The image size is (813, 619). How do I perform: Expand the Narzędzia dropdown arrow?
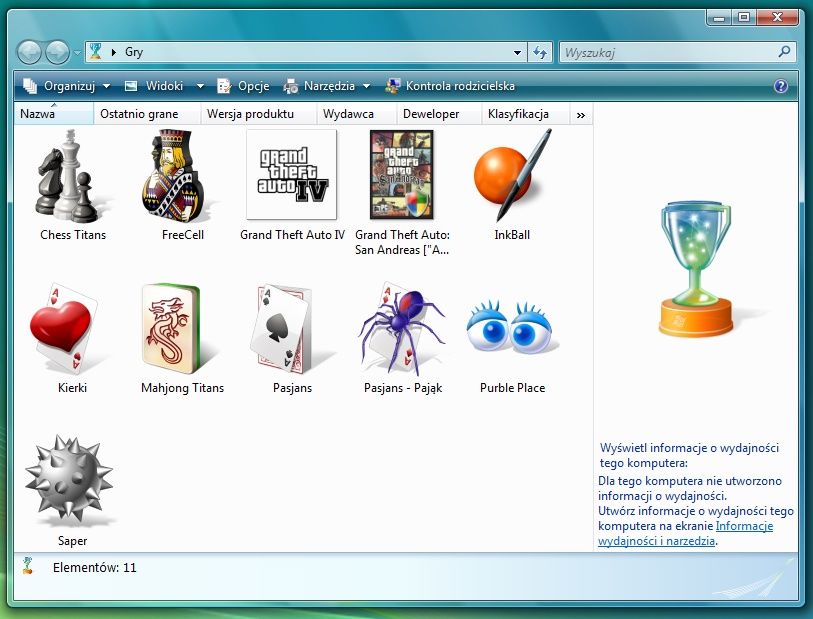tap(367, 86)
